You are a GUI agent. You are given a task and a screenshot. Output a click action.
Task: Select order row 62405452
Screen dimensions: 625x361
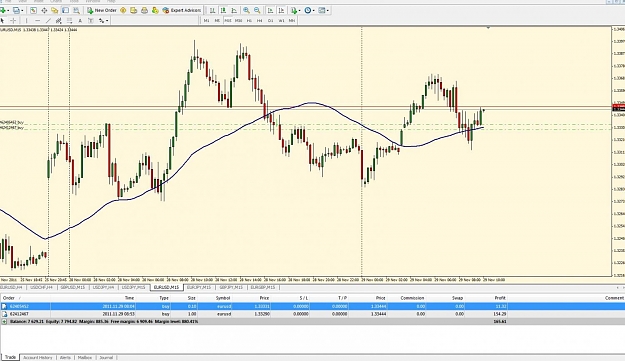312,306
